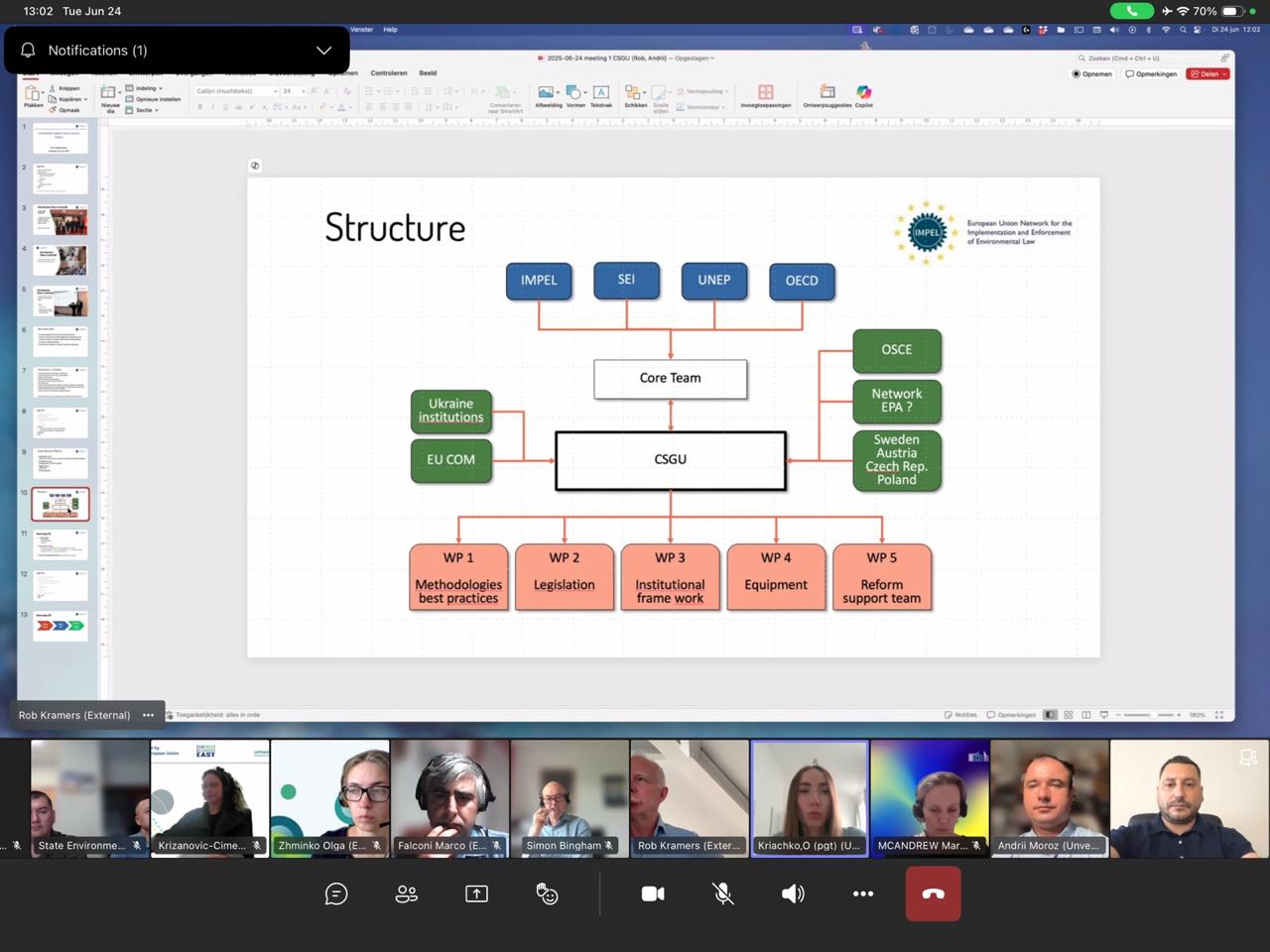The height and width of the screenshot is (952, 1270).
Task: Open more options next to Rob Kramers (External)
Action: click(x=148, y=715)
